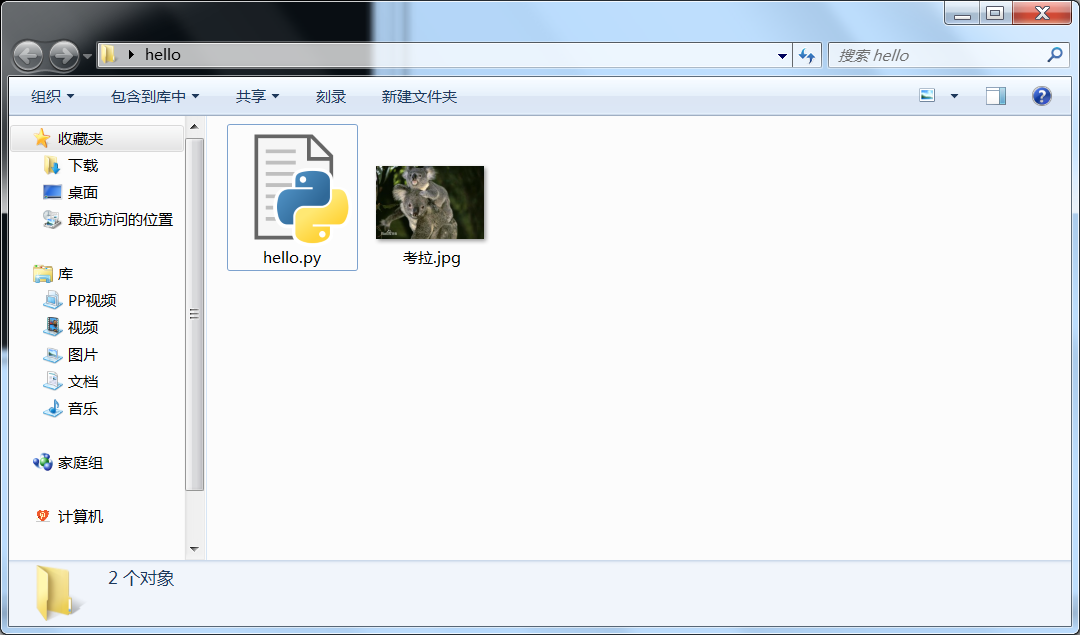This screenshot has width=1080, height=635.
Task: Open 最近访问的位置 in navigation pane
Action: point(120,220)
